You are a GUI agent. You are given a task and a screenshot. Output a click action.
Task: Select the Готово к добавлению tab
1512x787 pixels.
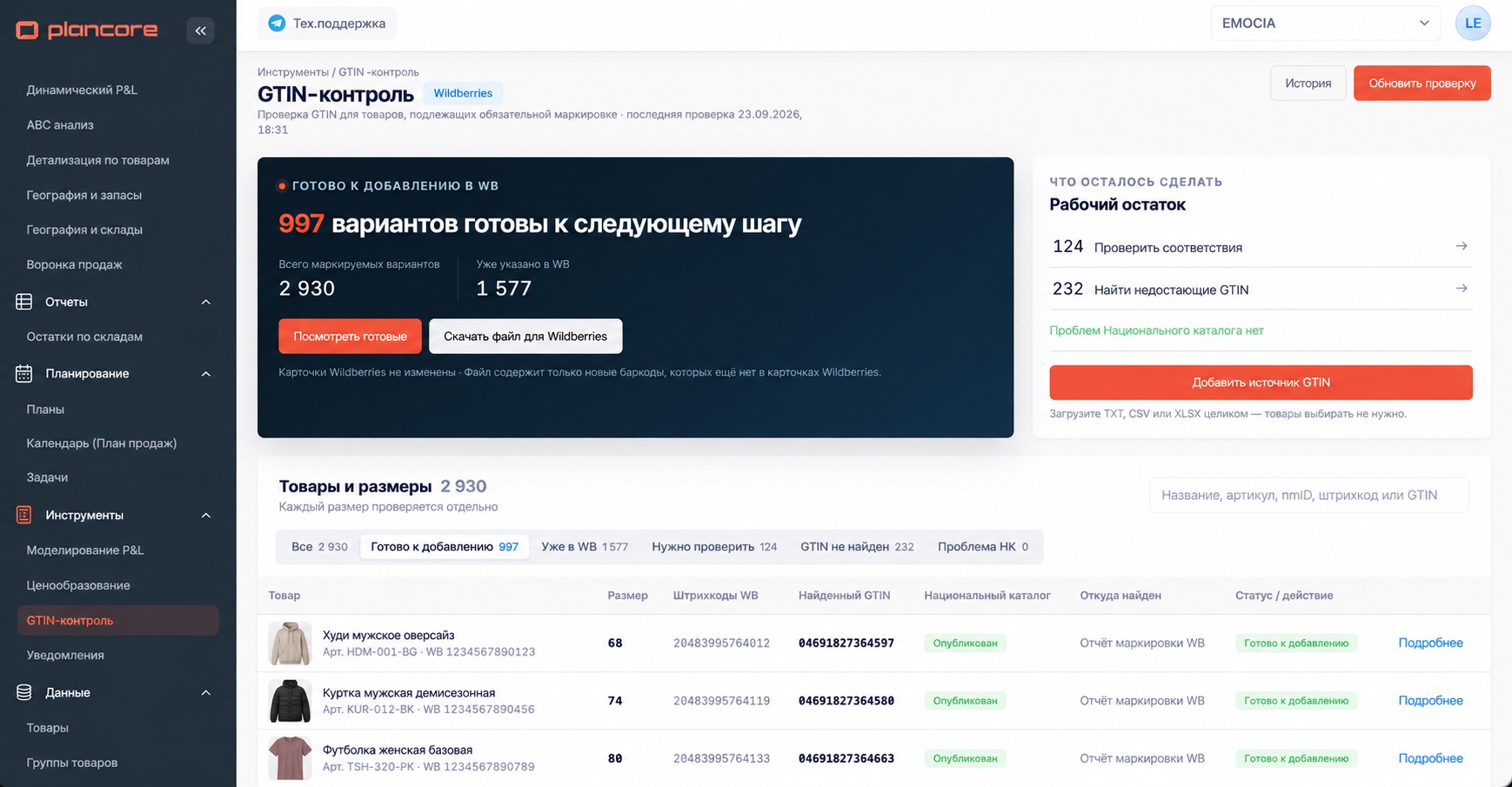pos(445,547)
